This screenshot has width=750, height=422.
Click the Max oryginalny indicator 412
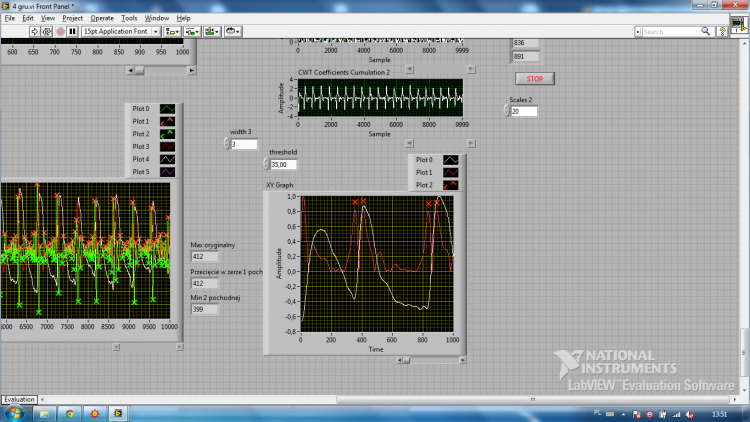click(x=205, y=257)
